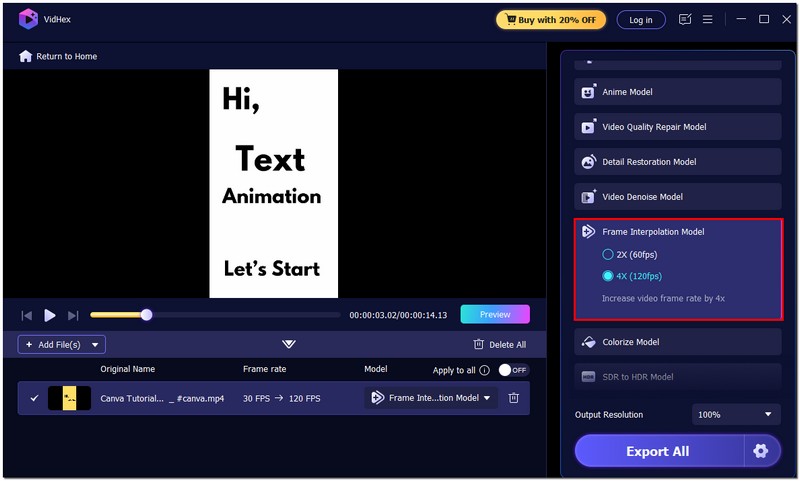Expand the Add File(s) dropdown
The width and height of the screenshot is (800, 481).
click(96, 344)
